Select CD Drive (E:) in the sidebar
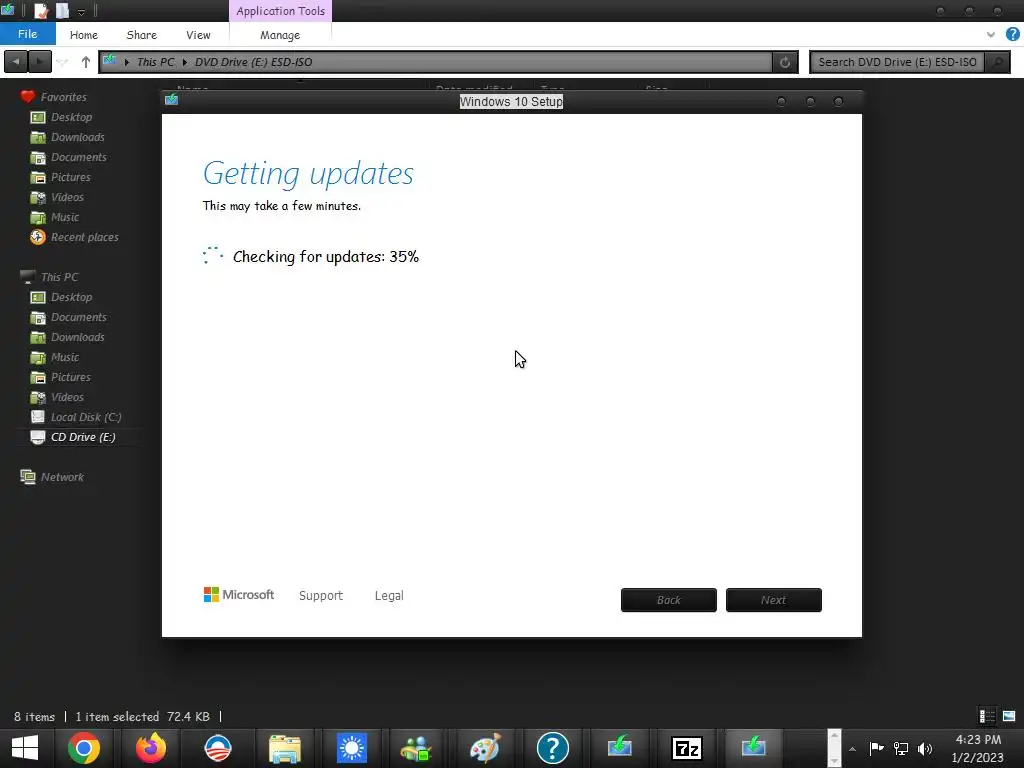The image size is (1024, 768). point(83,437)
